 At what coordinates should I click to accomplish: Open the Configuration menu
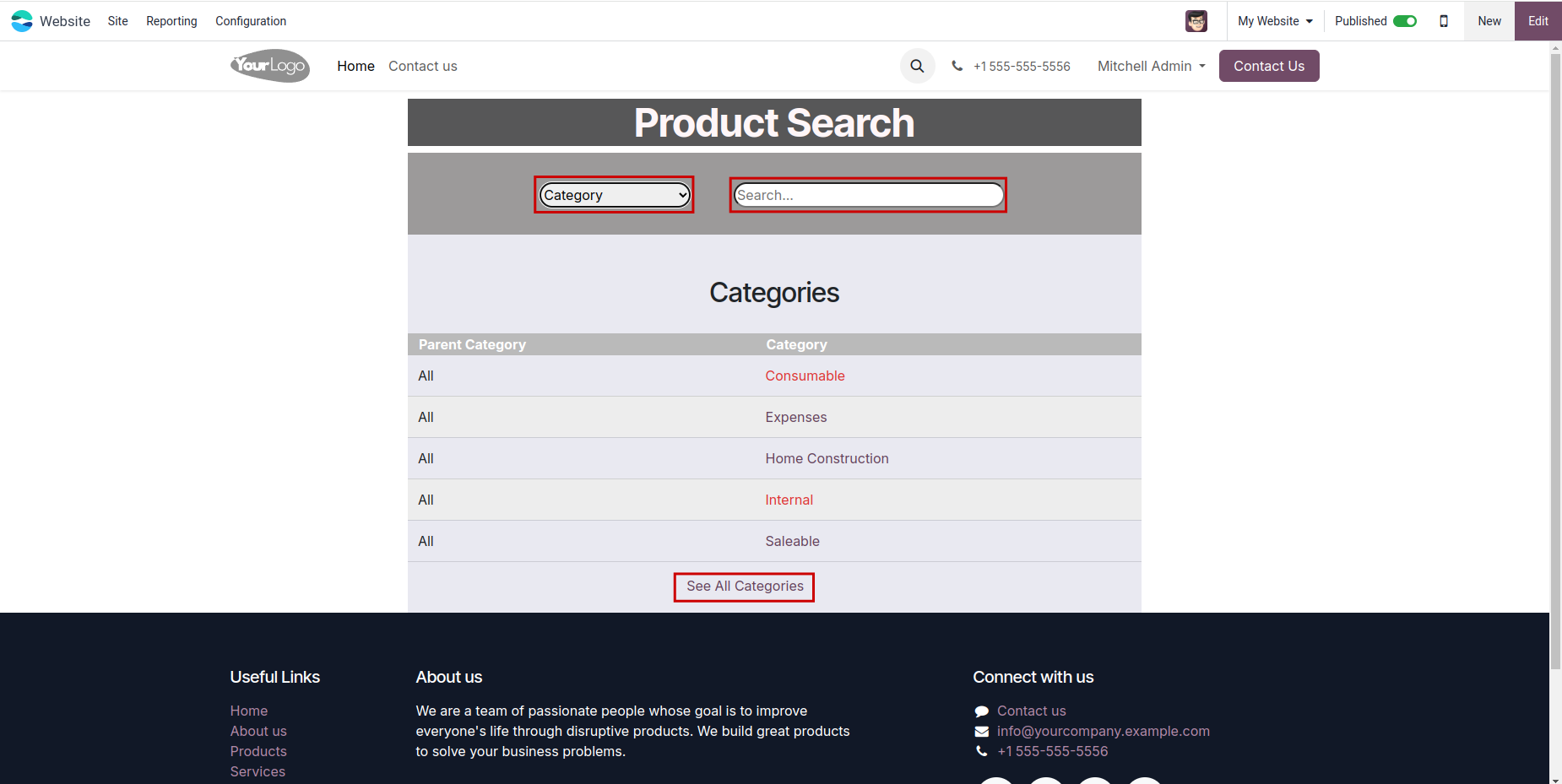[x=251, y=21]
